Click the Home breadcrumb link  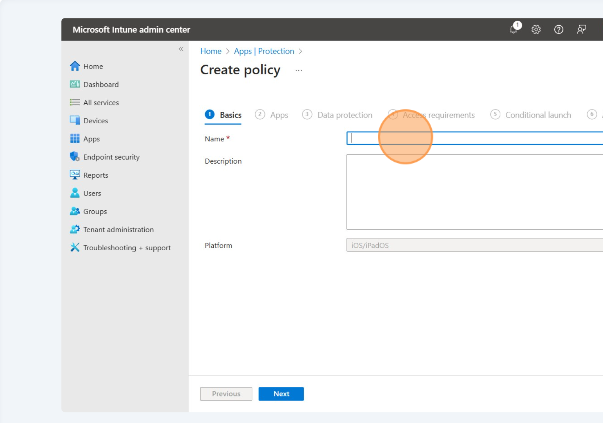point(211,50)
